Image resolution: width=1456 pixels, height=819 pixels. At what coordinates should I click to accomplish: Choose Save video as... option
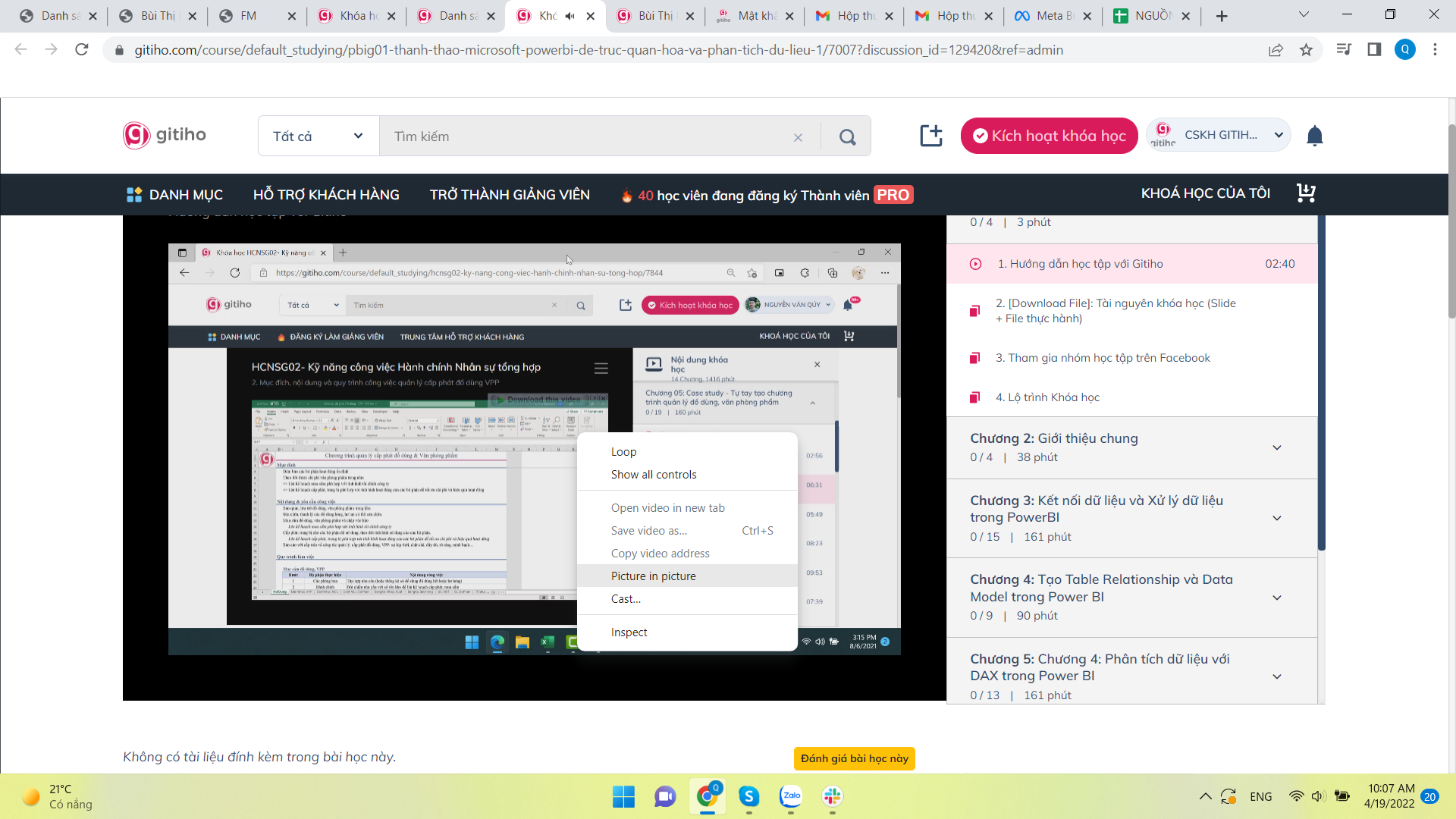tap(687, 531)
